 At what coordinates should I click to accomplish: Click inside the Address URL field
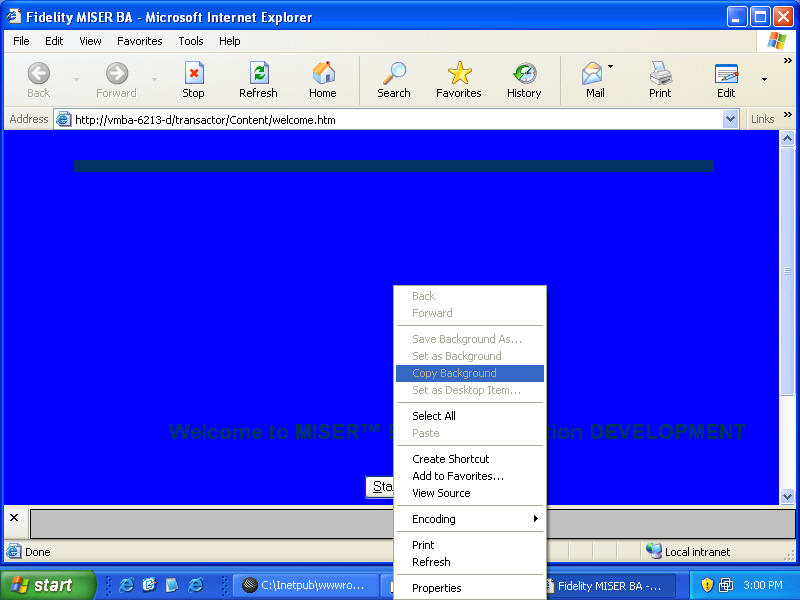pyautogui.click(x=398, y=119)
